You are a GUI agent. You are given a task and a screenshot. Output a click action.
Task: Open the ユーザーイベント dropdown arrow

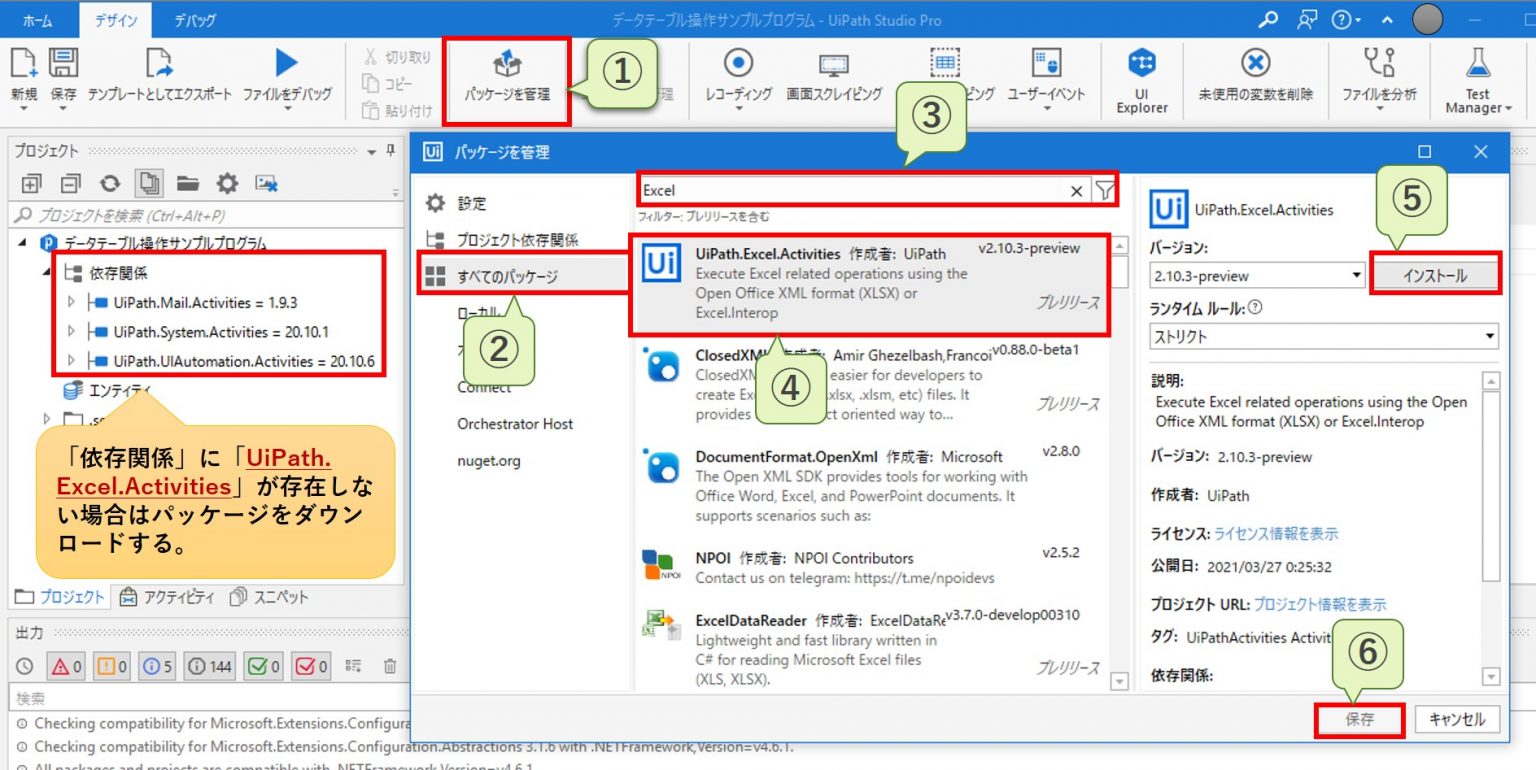[1045, 109]
